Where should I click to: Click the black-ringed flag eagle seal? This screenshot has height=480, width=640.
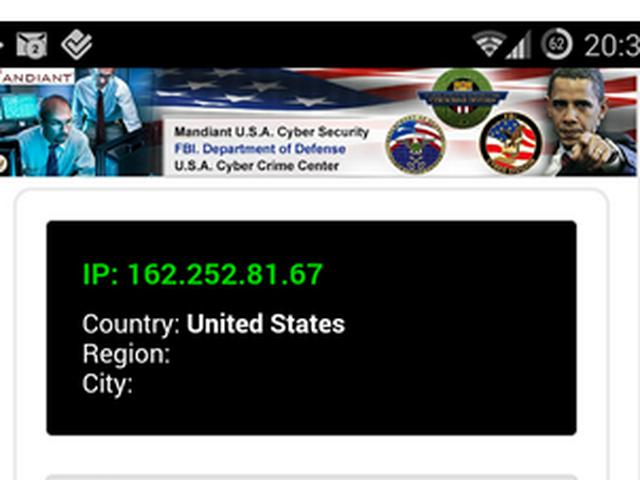tap(510, 143)
